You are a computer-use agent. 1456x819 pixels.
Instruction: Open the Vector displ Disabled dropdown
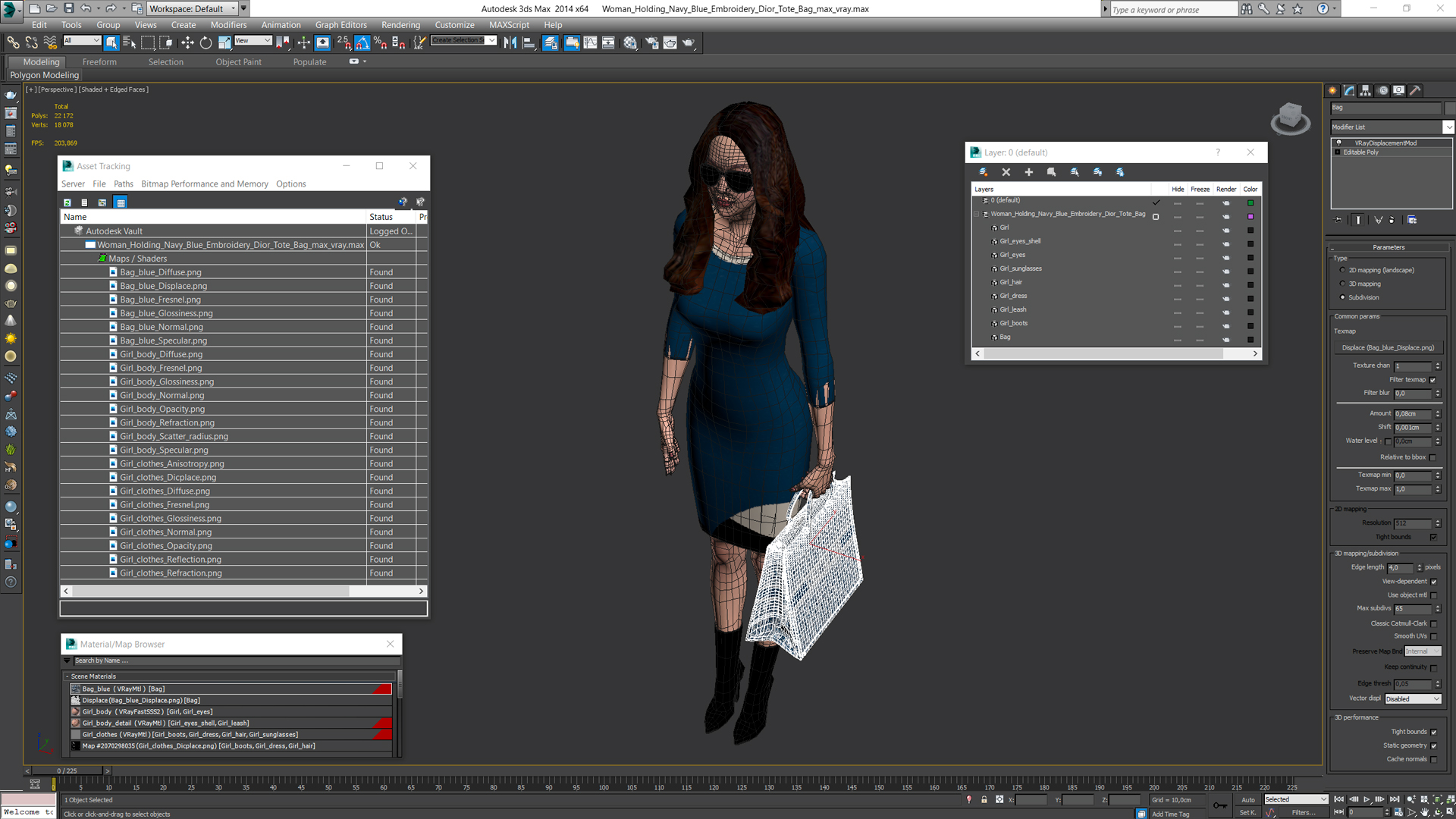(1413, 699)
